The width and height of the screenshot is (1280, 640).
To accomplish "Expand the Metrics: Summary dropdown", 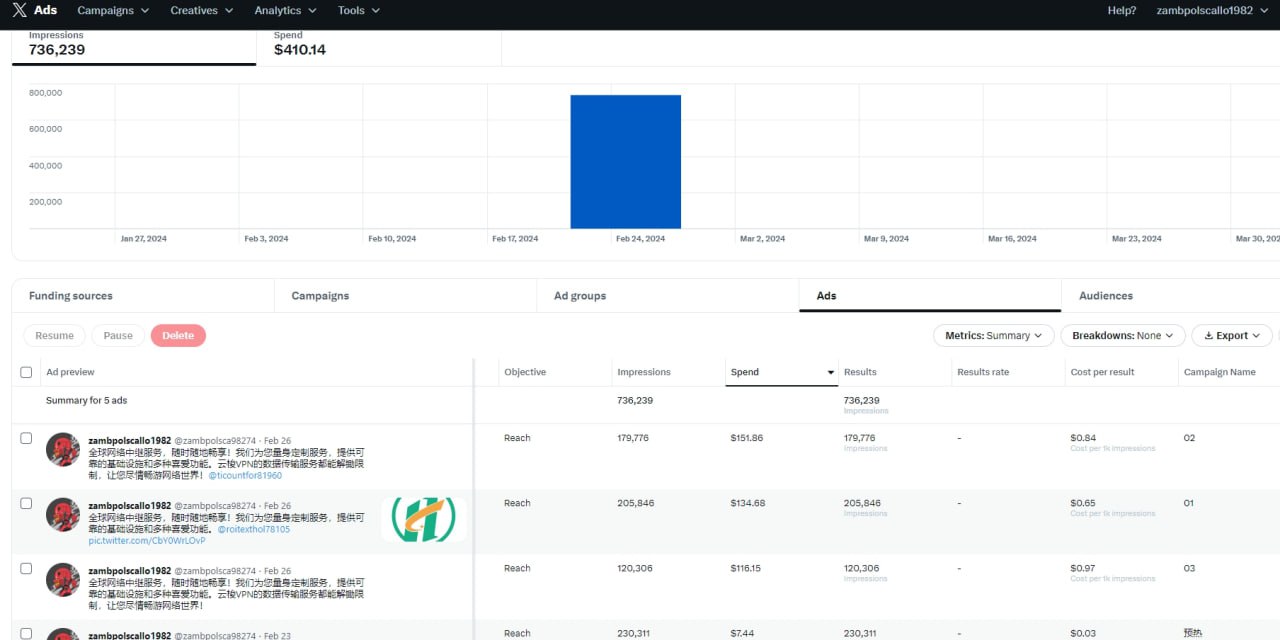I will (x=993, y=336).
